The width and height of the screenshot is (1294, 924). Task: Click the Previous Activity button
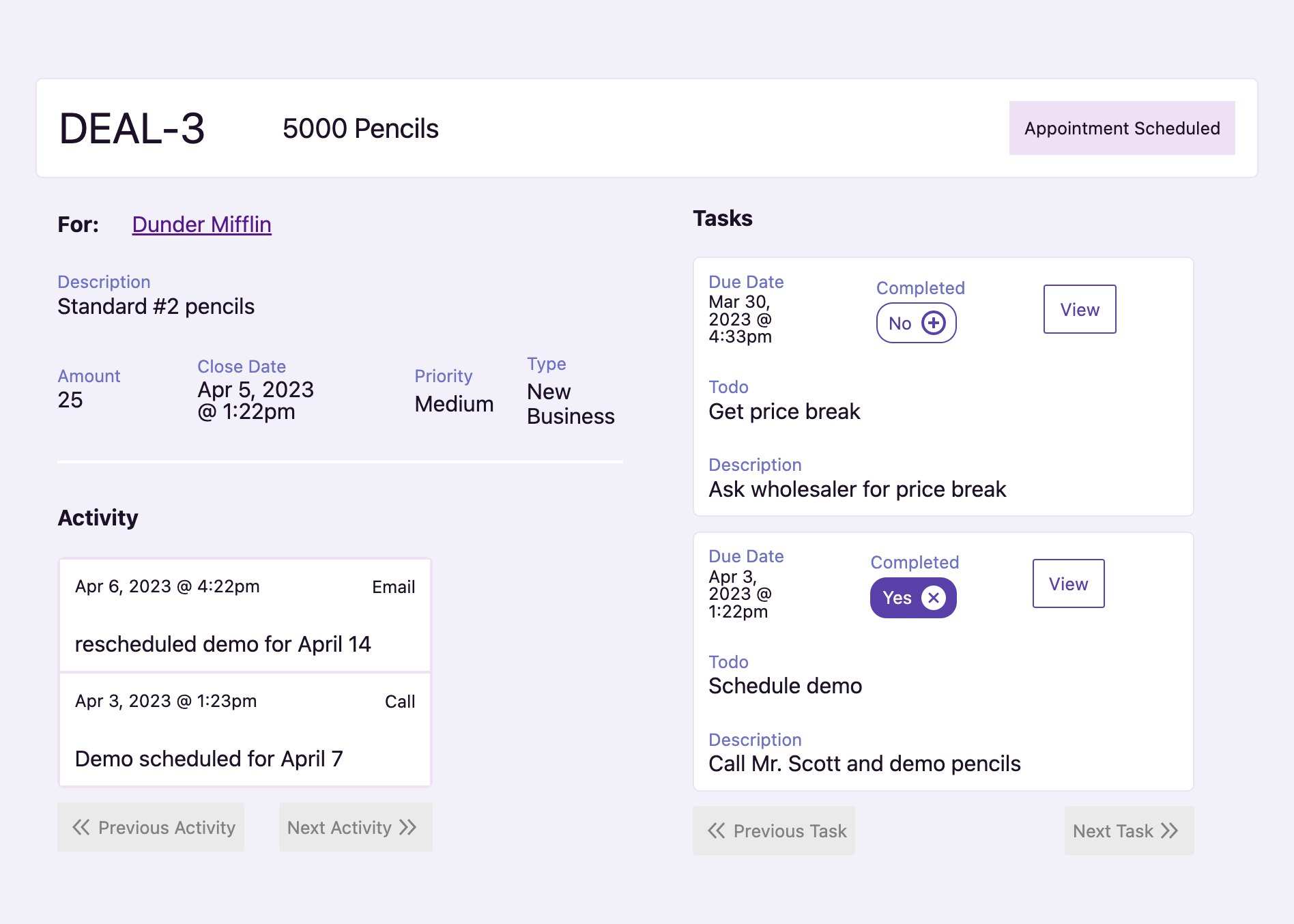[150, 827]
